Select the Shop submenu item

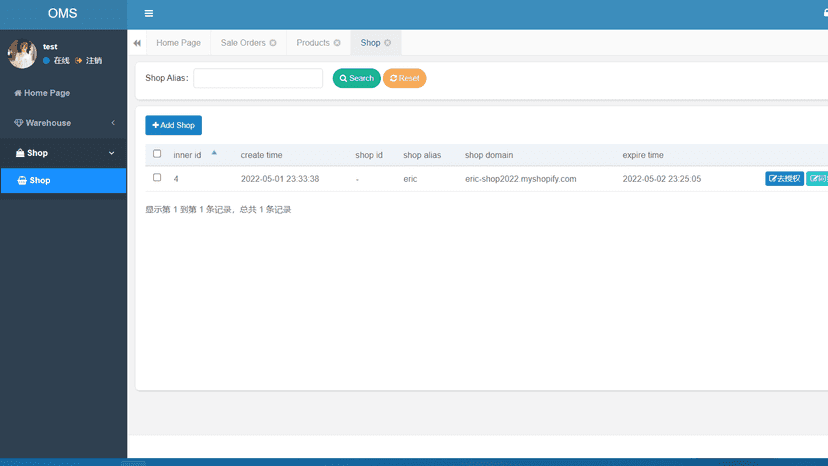point(63,181)
